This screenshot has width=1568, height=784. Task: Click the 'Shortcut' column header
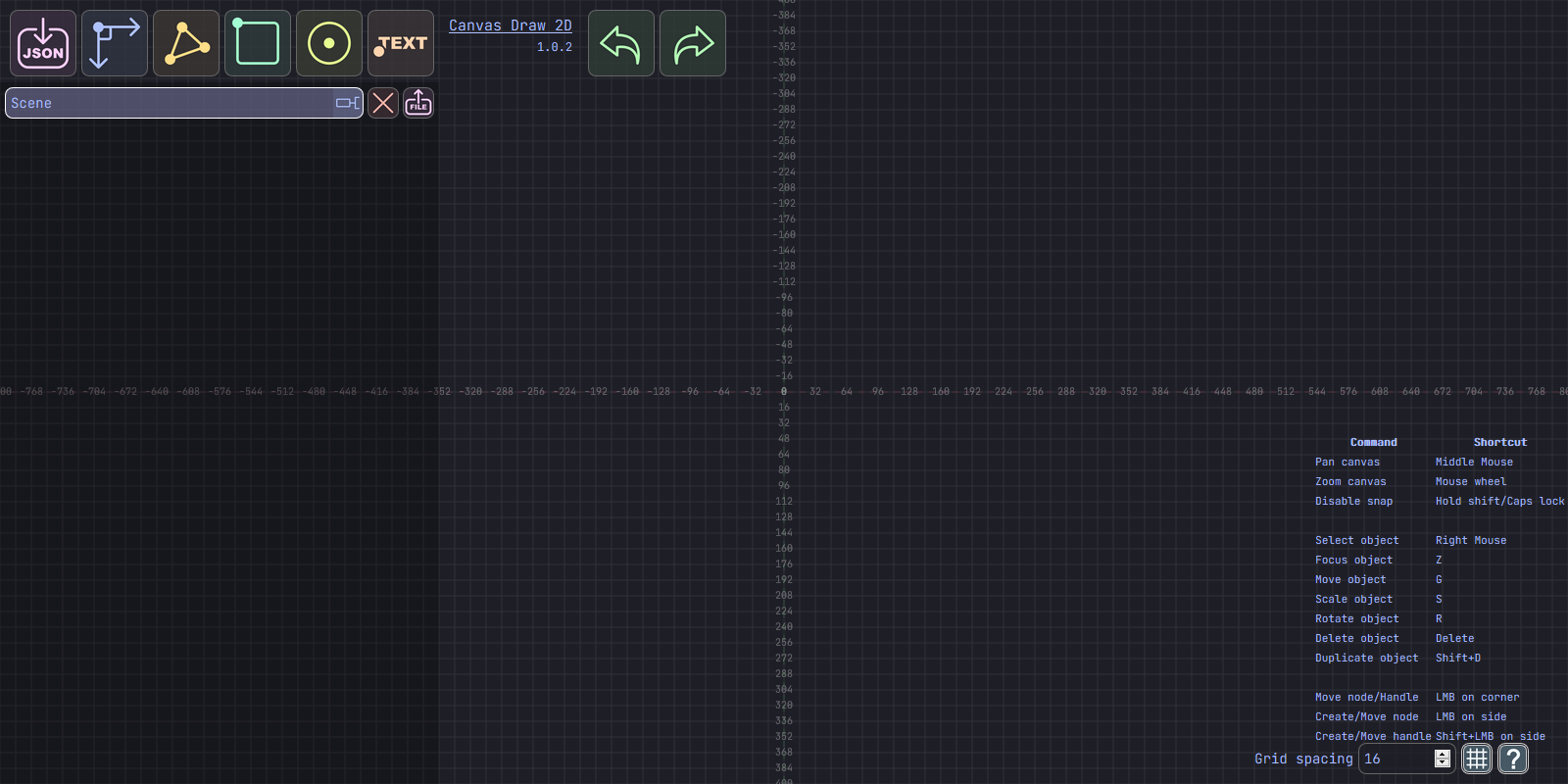pyautogui.click(x=1500, y=442)
